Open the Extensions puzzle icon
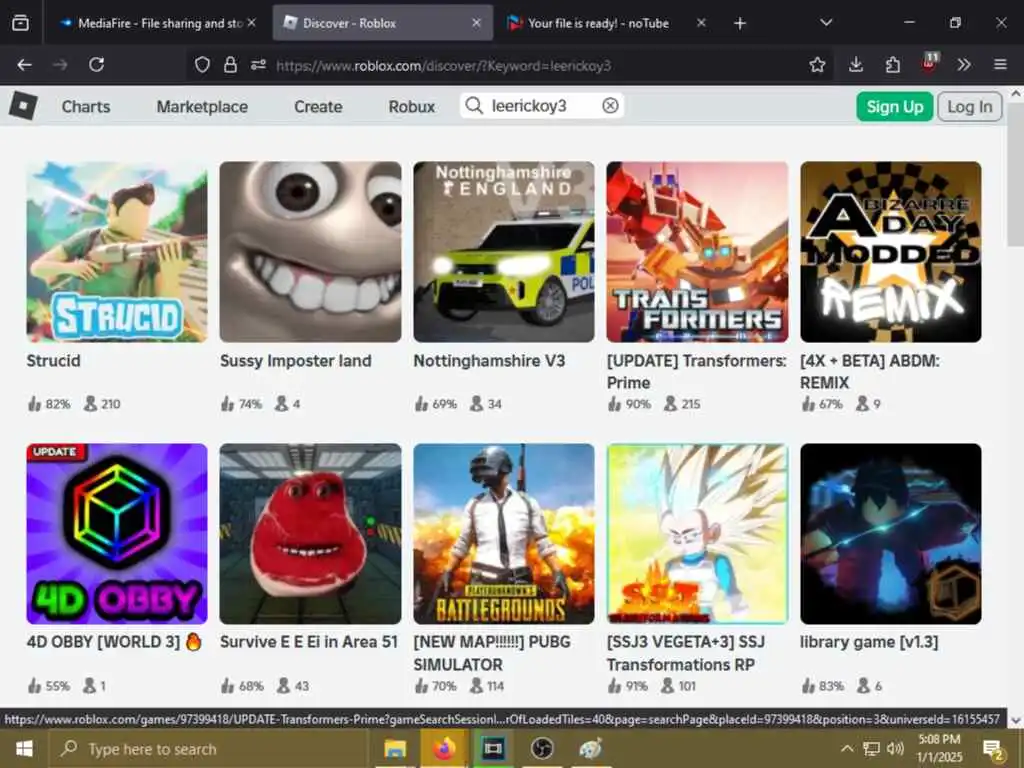Image resolution: width=1024 pixels, height=768 pixels. coord(893,65)
